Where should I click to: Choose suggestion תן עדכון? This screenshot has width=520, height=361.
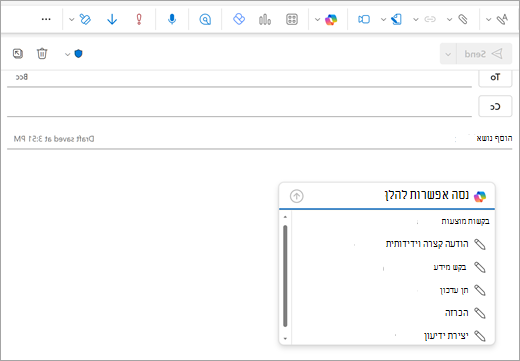pyautogui.click(x=454, y=290)
